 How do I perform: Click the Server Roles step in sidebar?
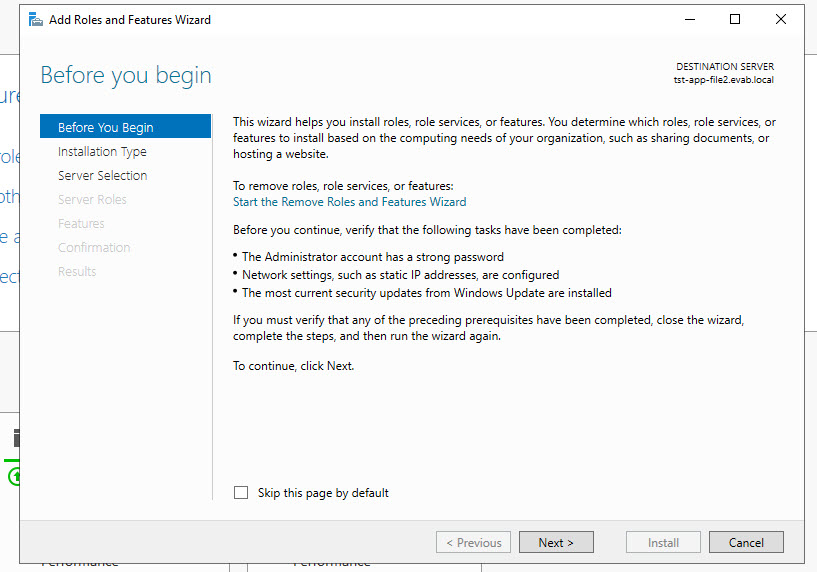pyautogui.click(x=92, y=199)
